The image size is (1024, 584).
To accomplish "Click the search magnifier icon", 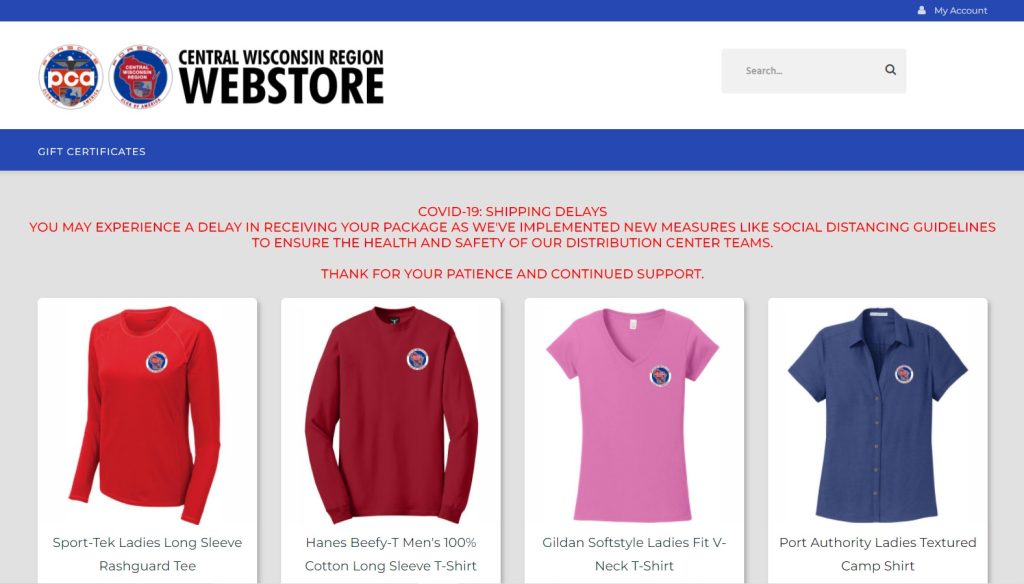I will coord(890,69).
